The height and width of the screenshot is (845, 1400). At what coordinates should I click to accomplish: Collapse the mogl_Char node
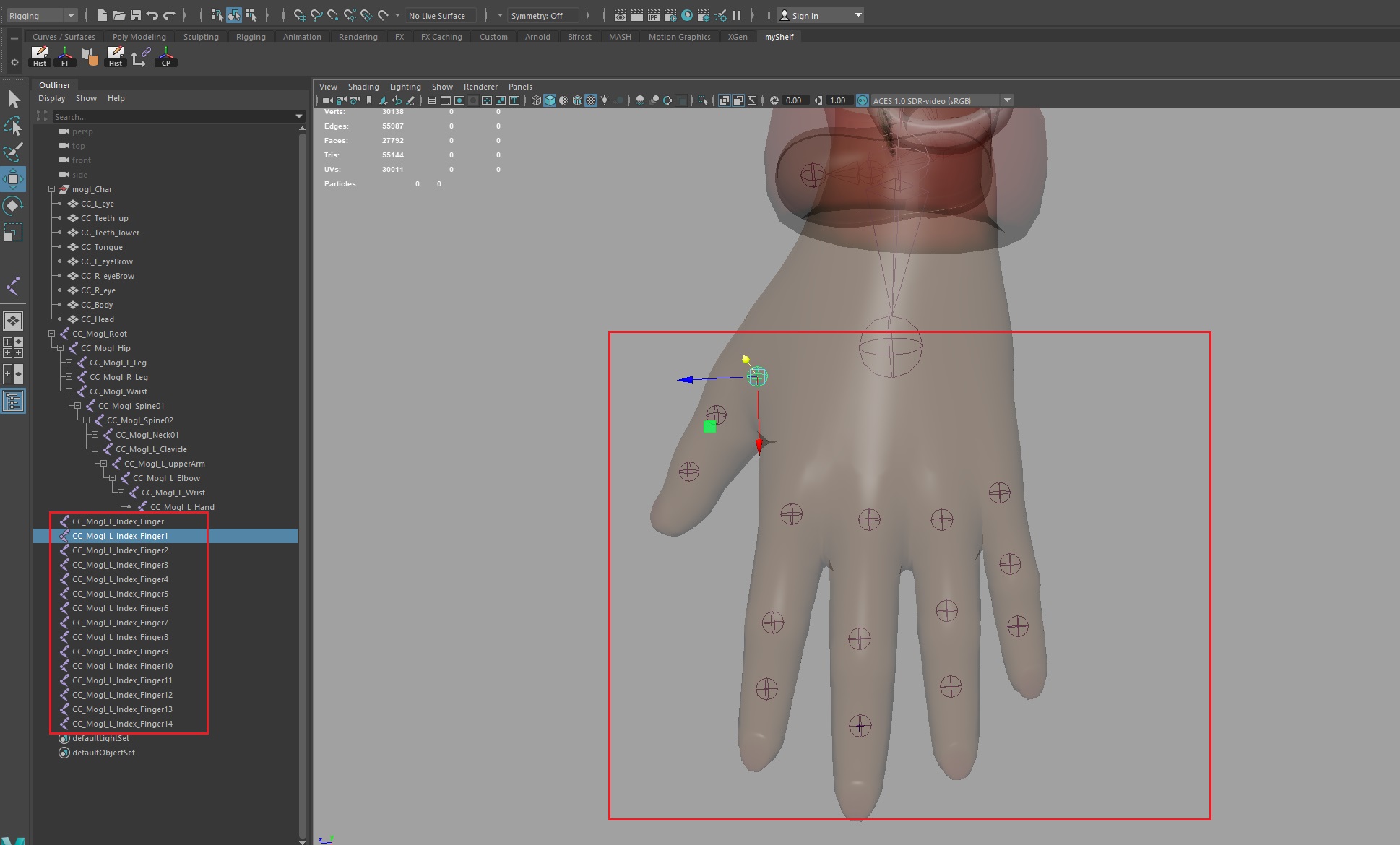(x=51, y=189)
